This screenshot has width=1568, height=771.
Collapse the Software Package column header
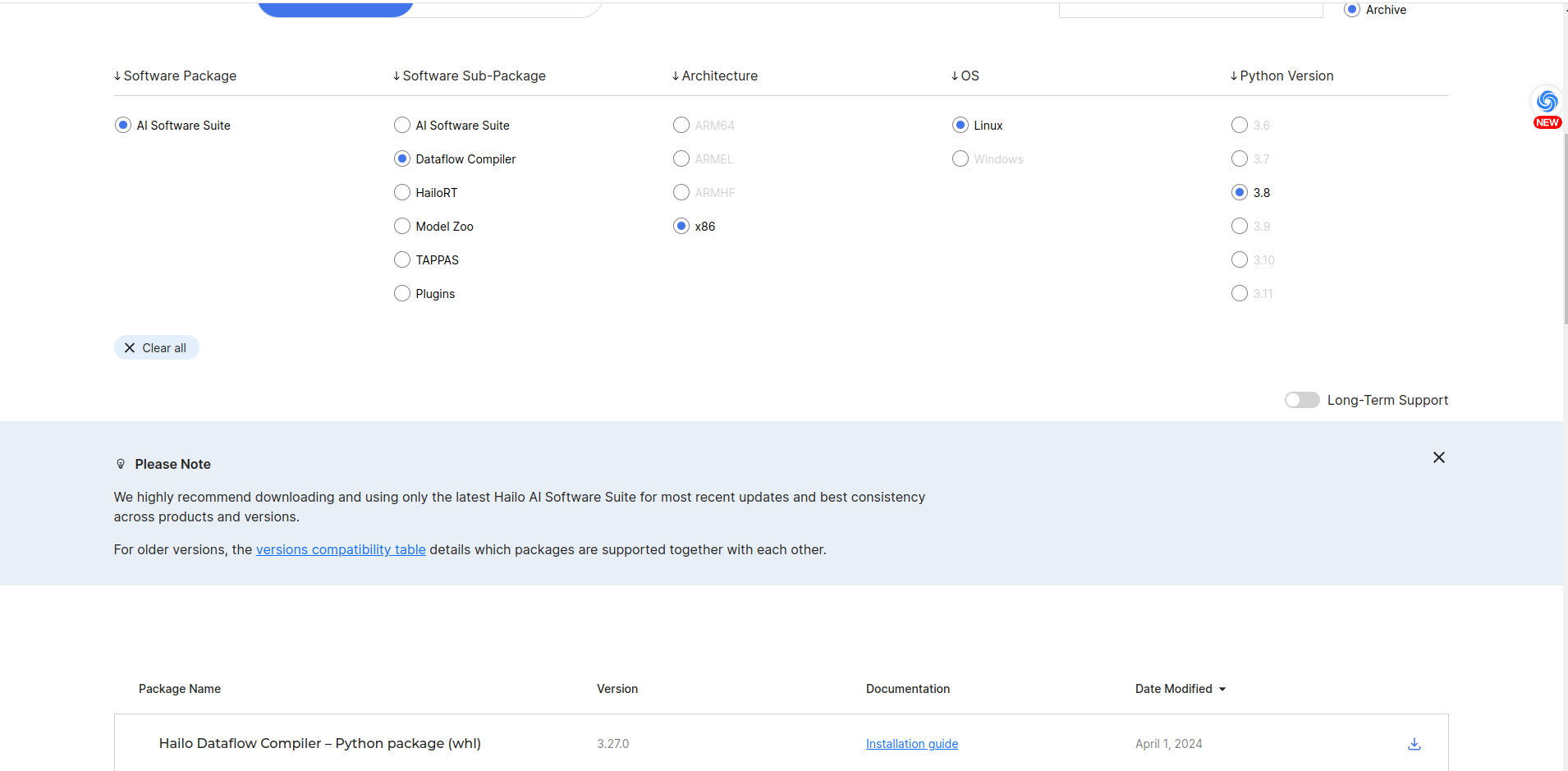(x=176, y=76)
